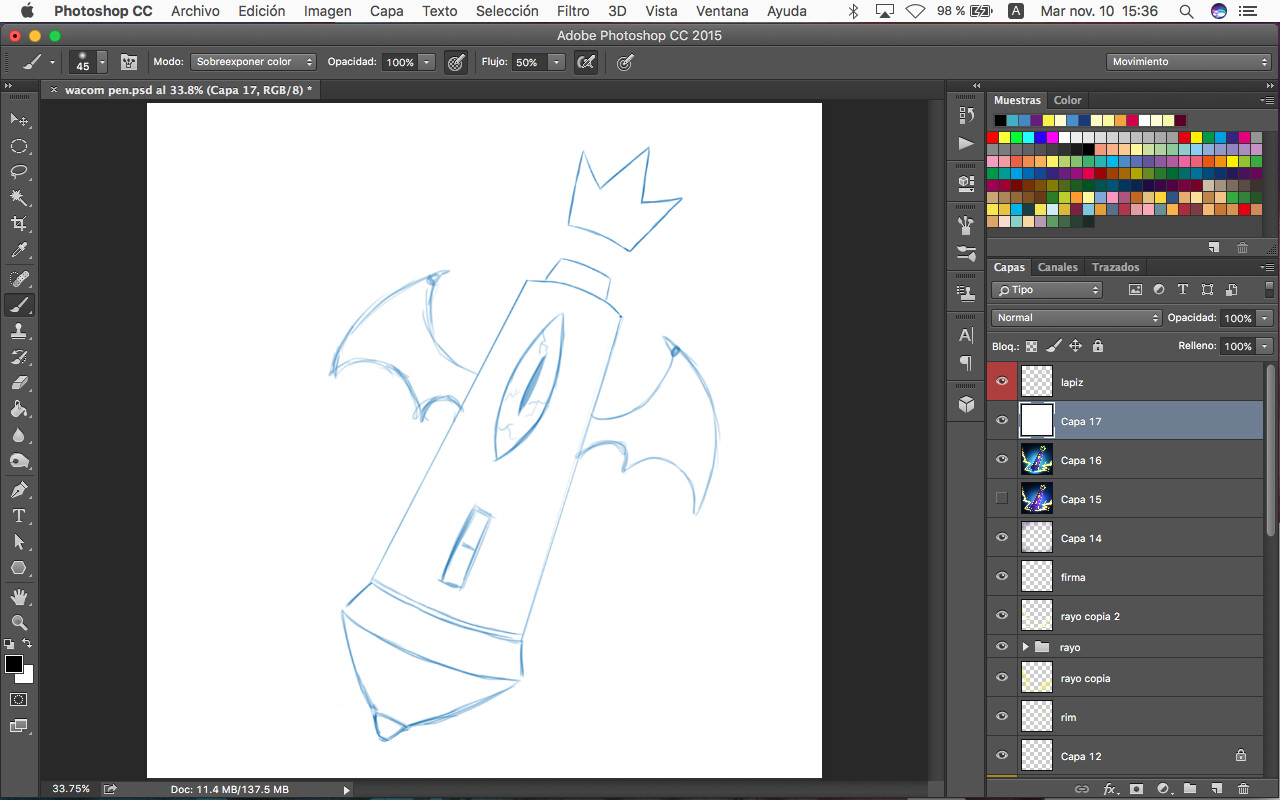Select the Paint Bucket tool
Image resolution: width=1280 pixels, height=800 pixels.
pyautogui.click(x=19, y=409)
